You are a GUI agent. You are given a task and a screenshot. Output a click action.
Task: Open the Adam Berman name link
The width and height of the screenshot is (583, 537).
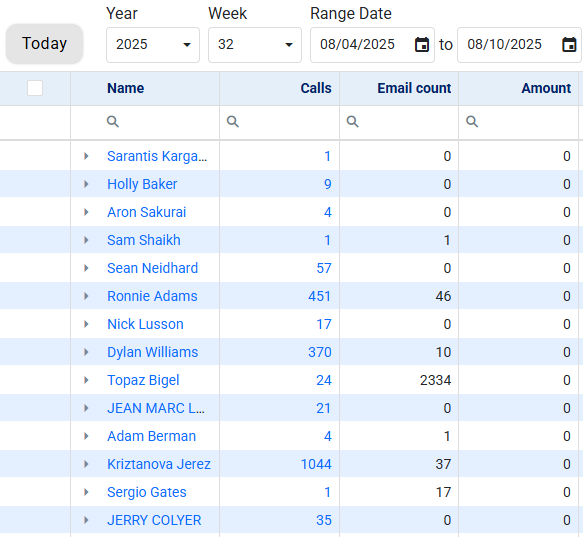151,436
